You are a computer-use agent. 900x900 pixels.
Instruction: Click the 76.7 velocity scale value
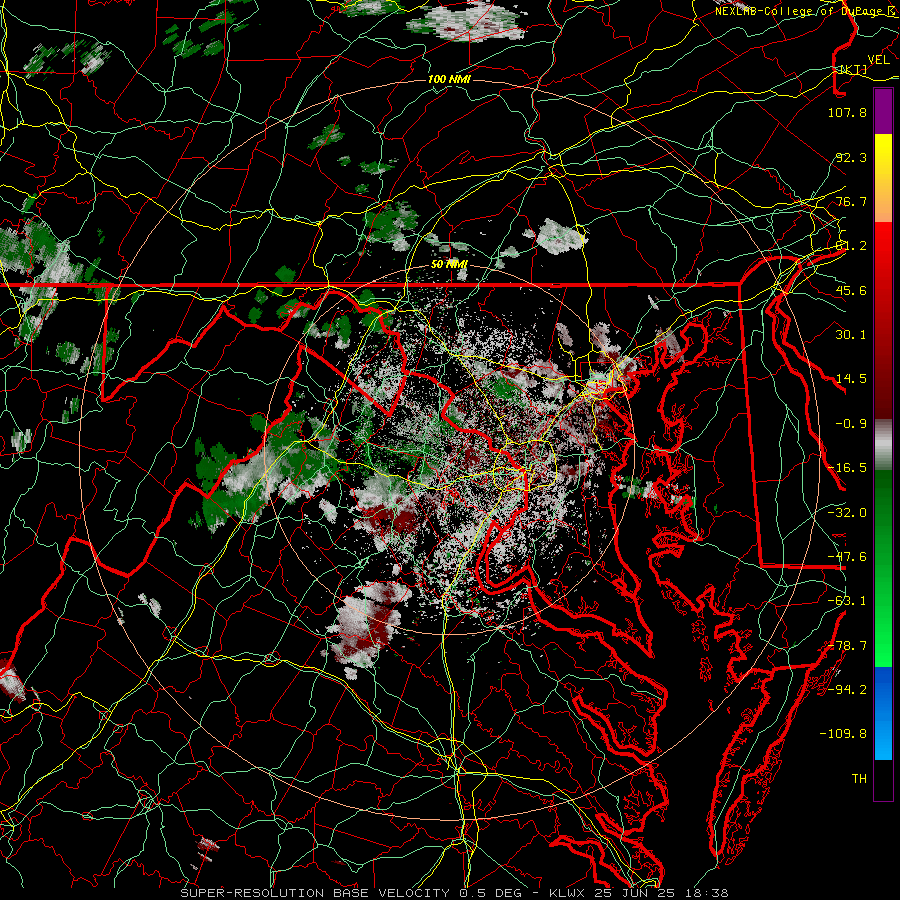851,201
